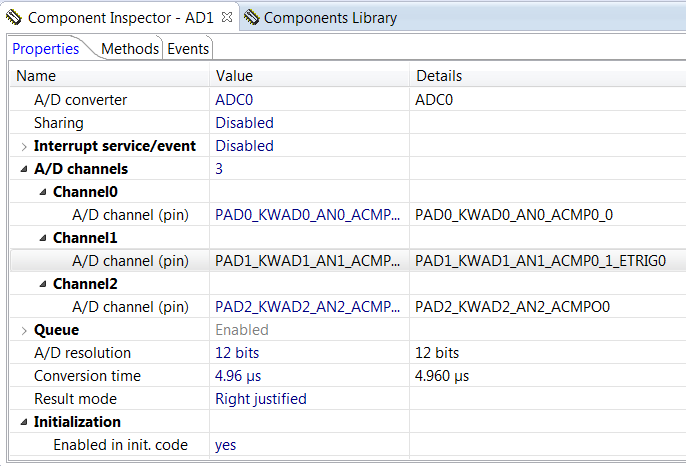
Task: Open the Methods tab
Action: pyautogui.click(x=130, y=49)
